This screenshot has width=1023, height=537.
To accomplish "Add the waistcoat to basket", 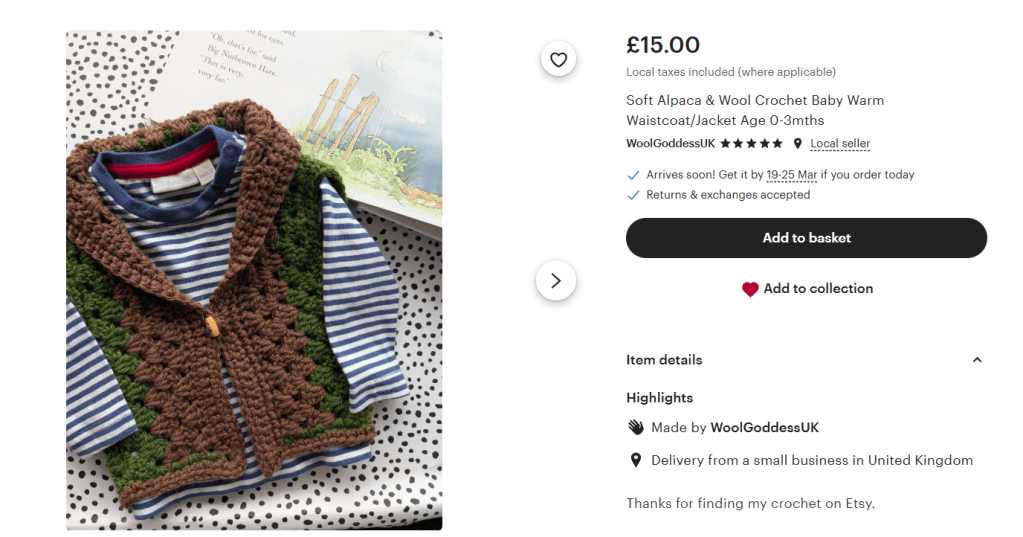I will pos(806,238).
